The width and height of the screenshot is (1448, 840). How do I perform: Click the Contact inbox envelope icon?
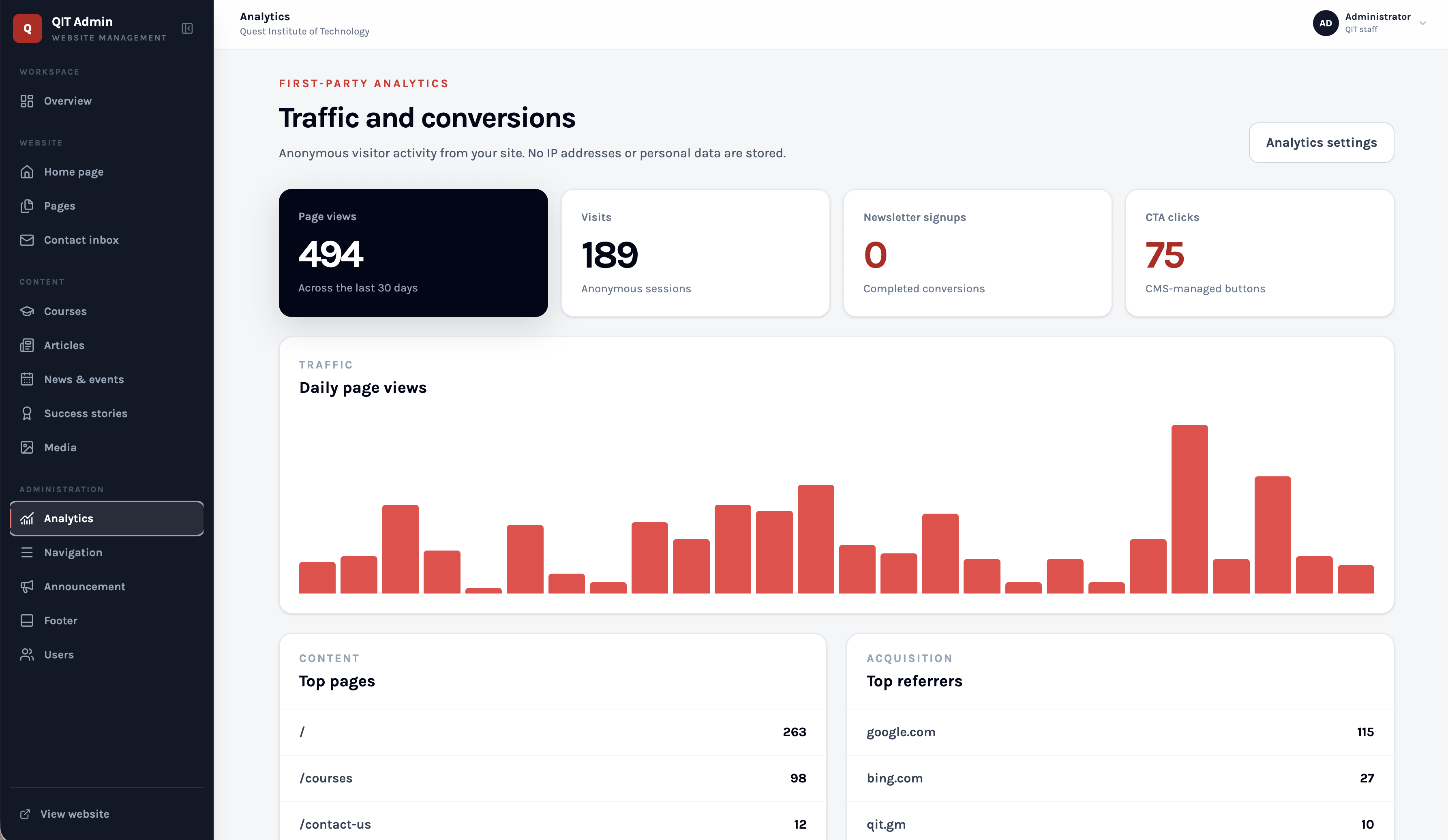click(27, 240)
